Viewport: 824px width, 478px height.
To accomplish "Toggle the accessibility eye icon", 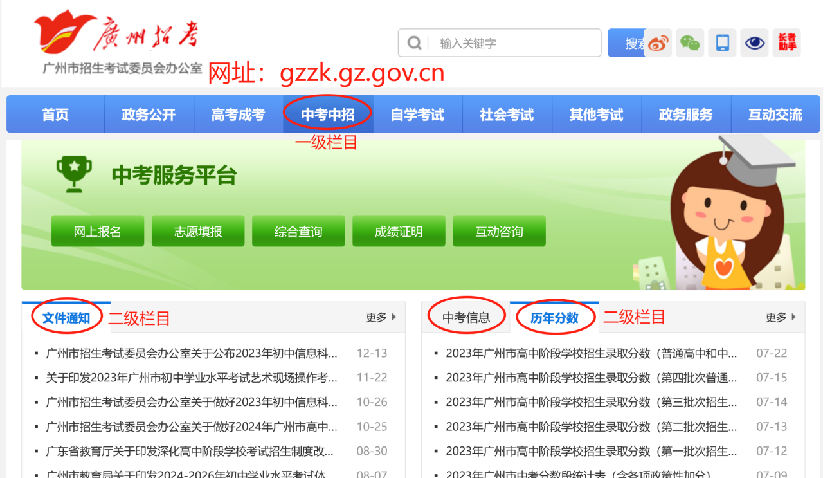I will (755, 43).
